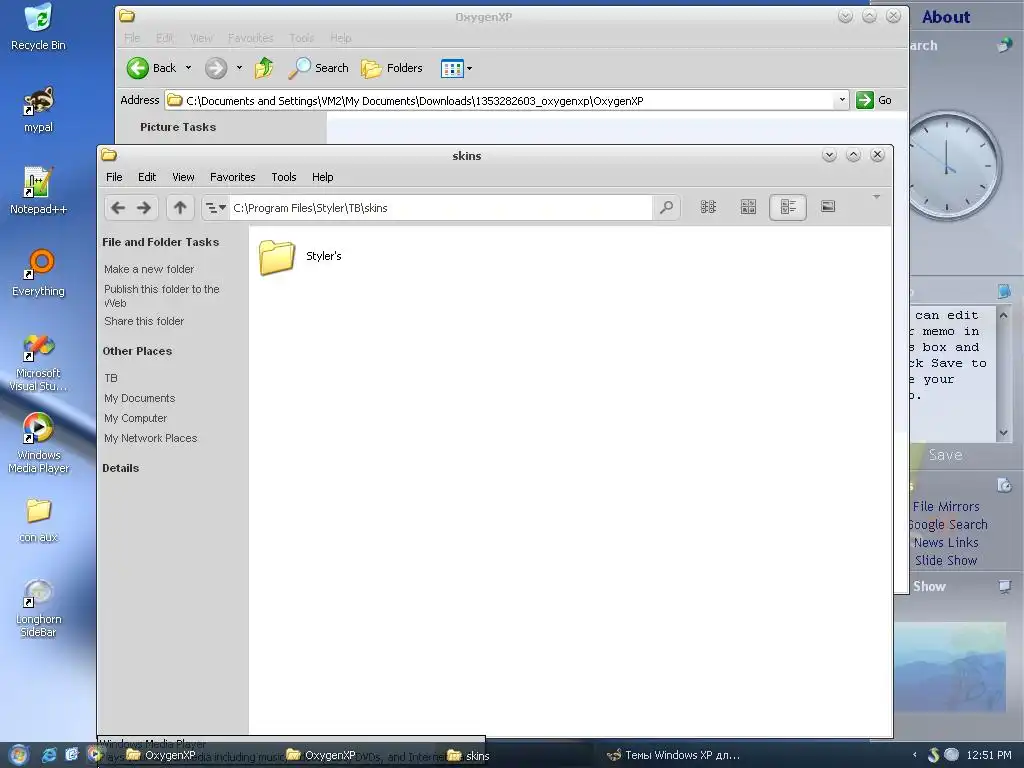Open the Tools menu in skins window
Screen dimensions: 1024x768
tap(284, 177)
